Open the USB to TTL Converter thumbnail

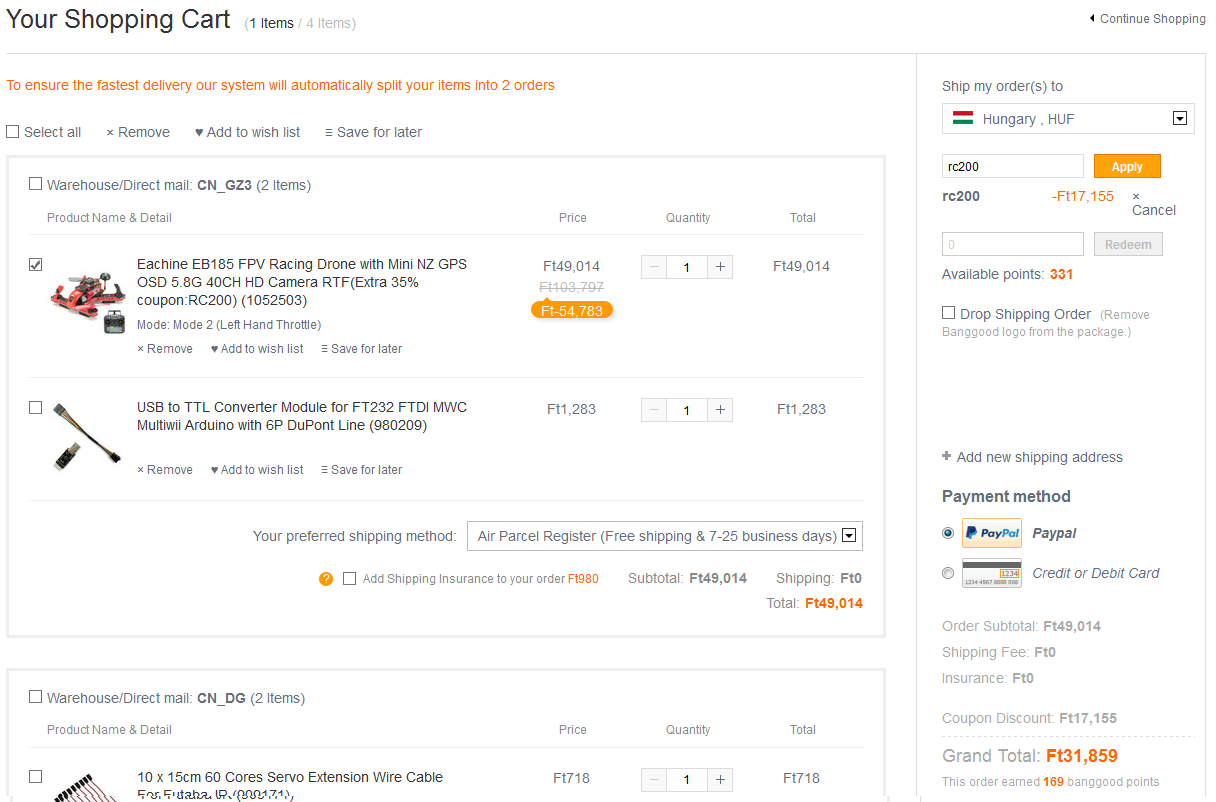[87, 436]
